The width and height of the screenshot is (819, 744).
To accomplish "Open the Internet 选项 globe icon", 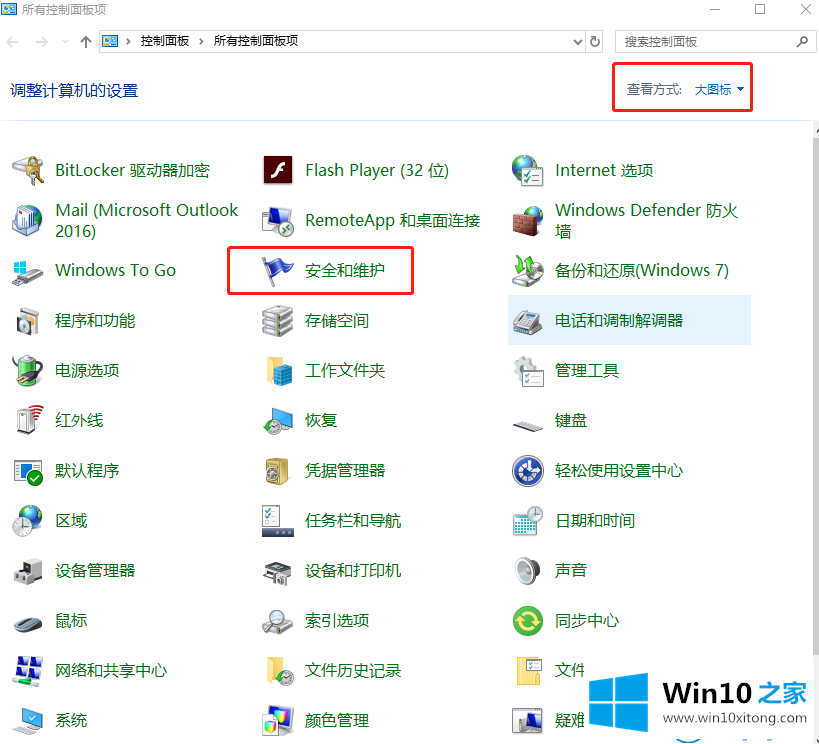I will pos(528,170).
